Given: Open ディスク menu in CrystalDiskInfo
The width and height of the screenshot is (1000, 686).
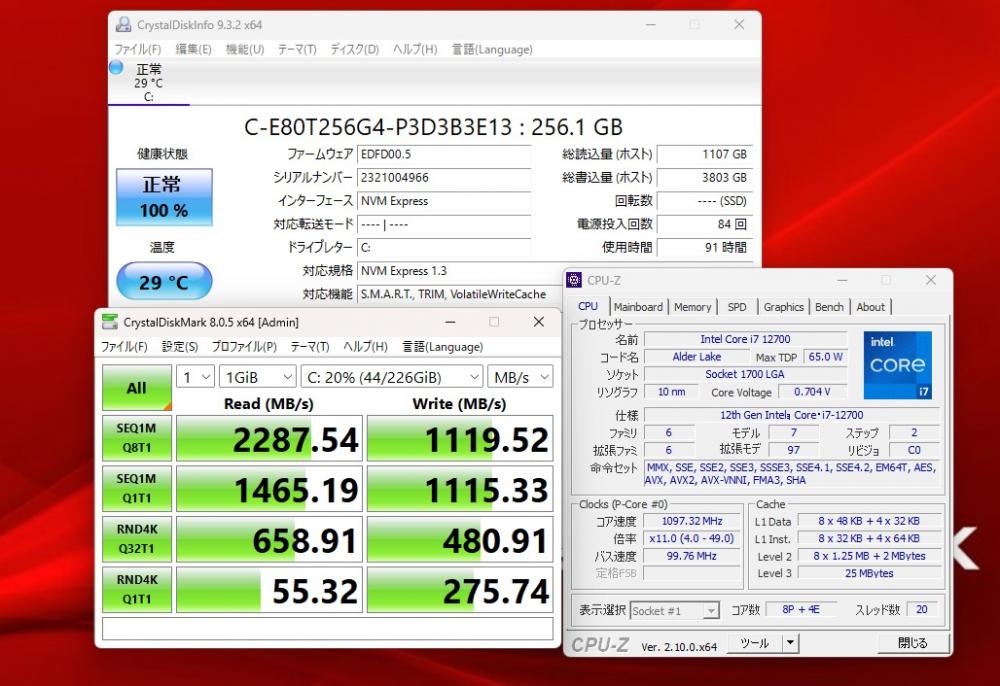Looking at the screenshot, I should pos(354,49).
